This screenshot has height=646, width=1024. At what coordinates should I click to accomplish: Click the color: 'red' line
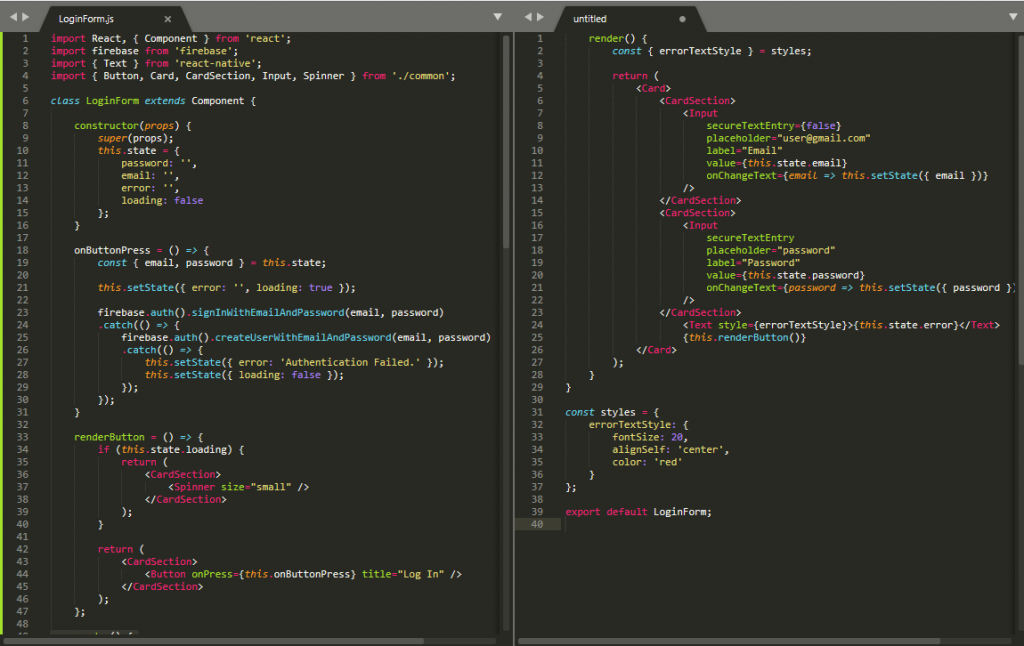click(x=647, y=462)
